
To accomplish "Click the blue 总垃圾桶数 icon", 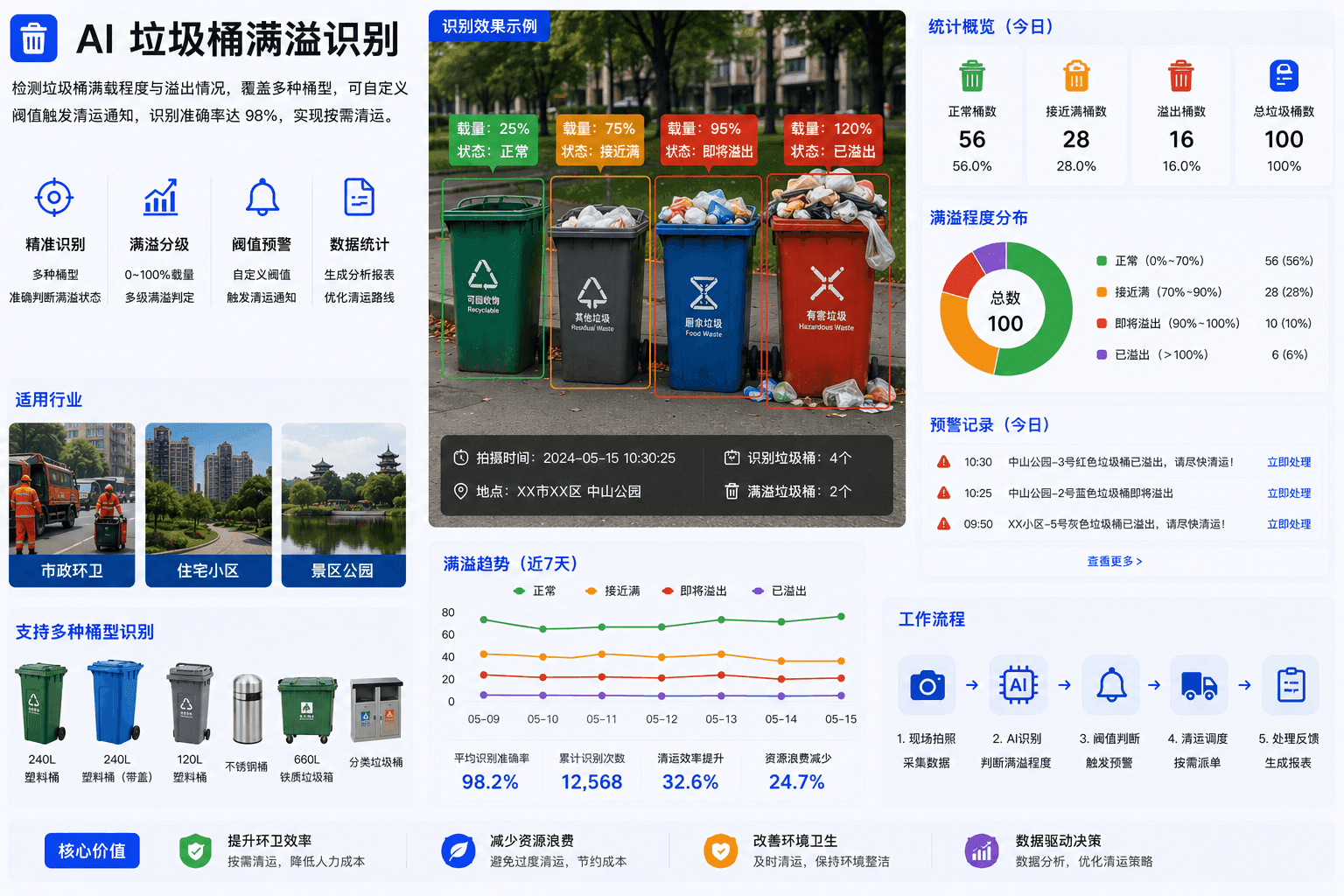I will point(1284,76).
